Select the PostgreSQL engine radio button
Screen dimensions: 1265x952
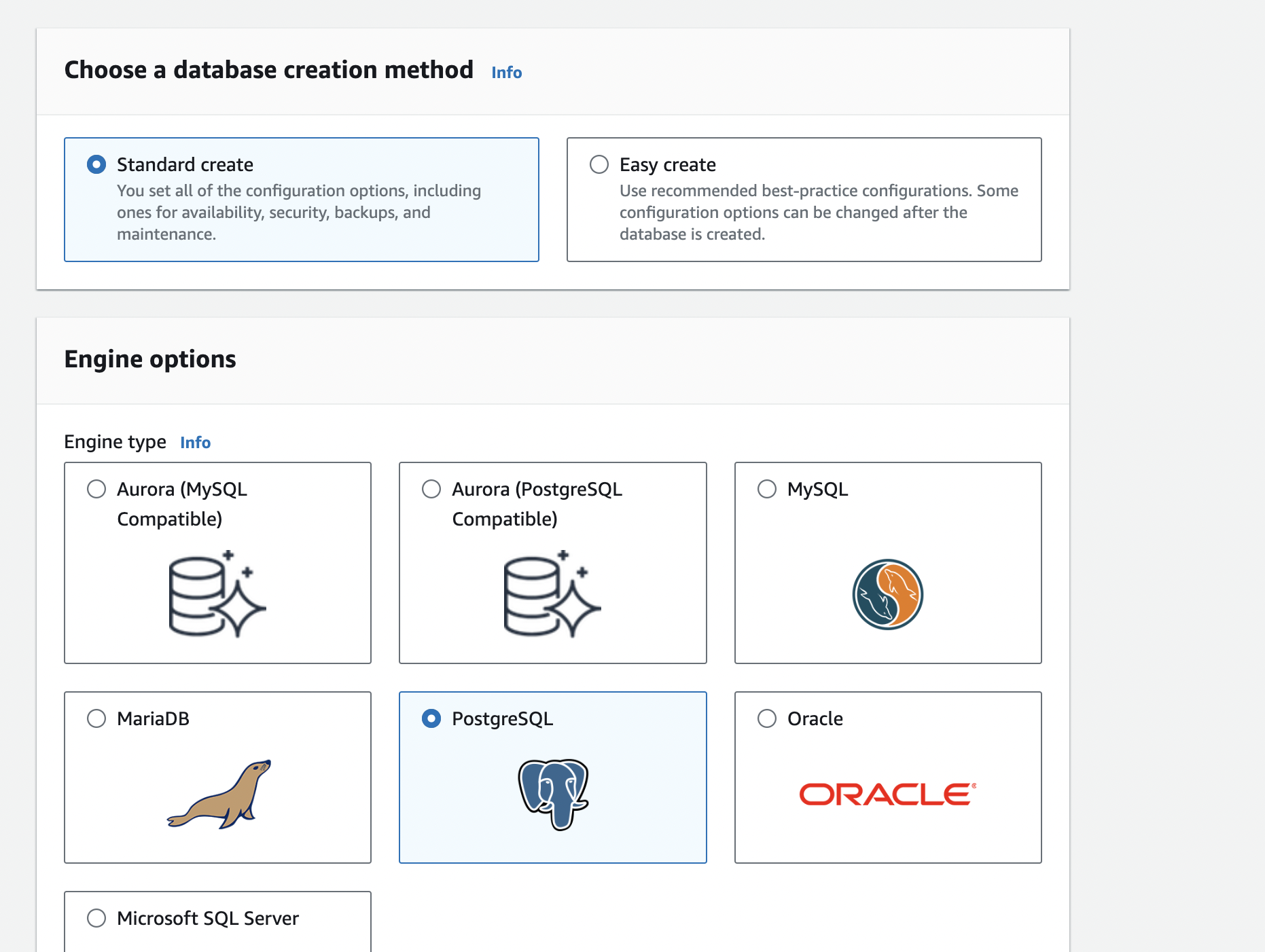pos(431,718)
